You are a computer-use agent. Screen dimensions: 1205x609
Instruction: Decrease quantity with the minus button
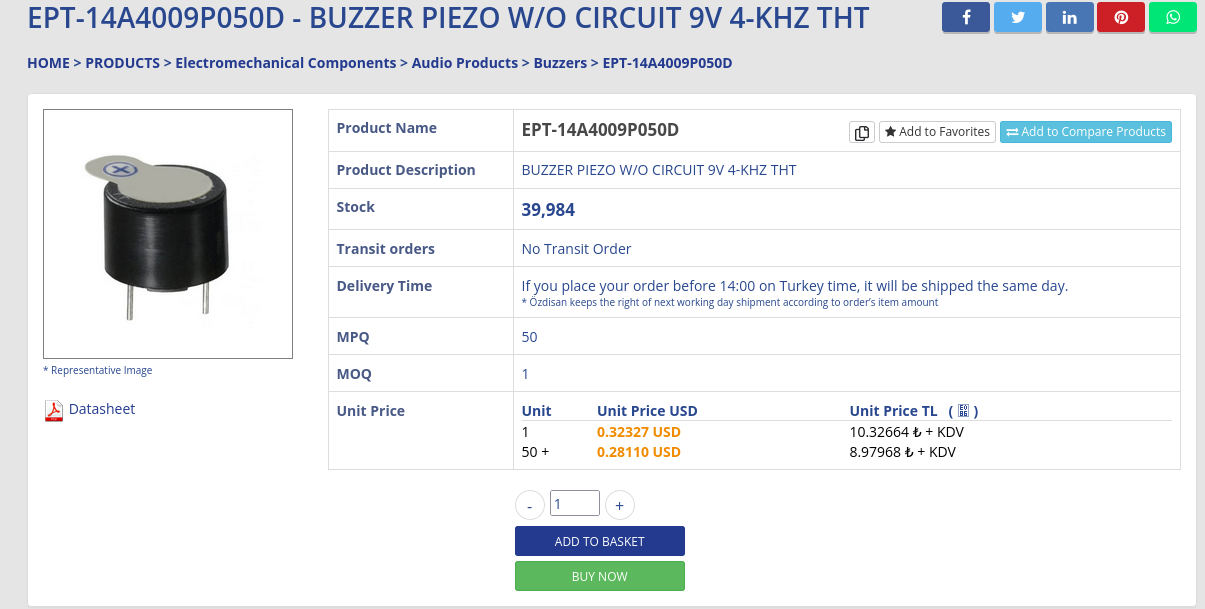click(x=530, y=506)
